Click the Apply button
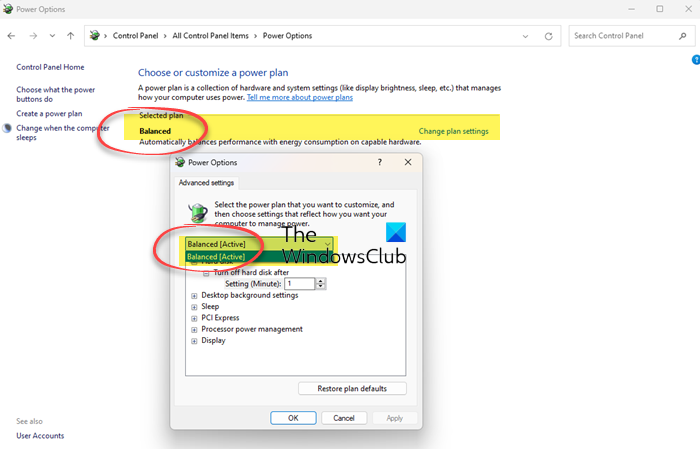The width and height of the screenshot is (700, 449). tap(395, 418)
